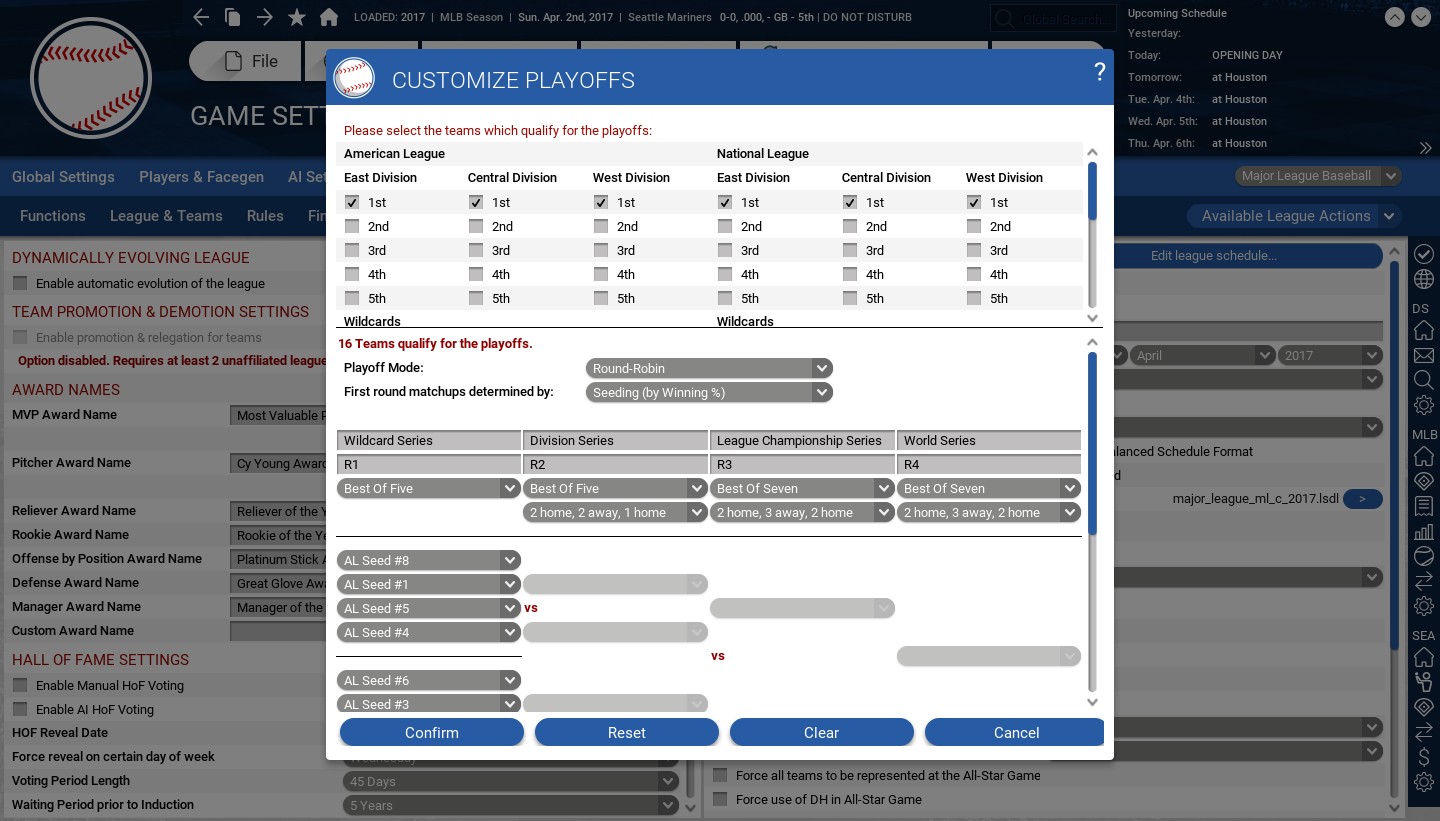
Task: Click the diamond icon under SEA section
Action: [1424, 707]
